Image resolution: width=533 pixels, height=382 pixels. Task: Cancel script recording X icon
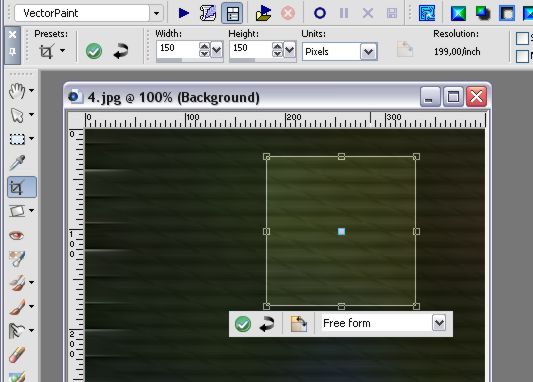pyautogui.click(x=368, y=13)
